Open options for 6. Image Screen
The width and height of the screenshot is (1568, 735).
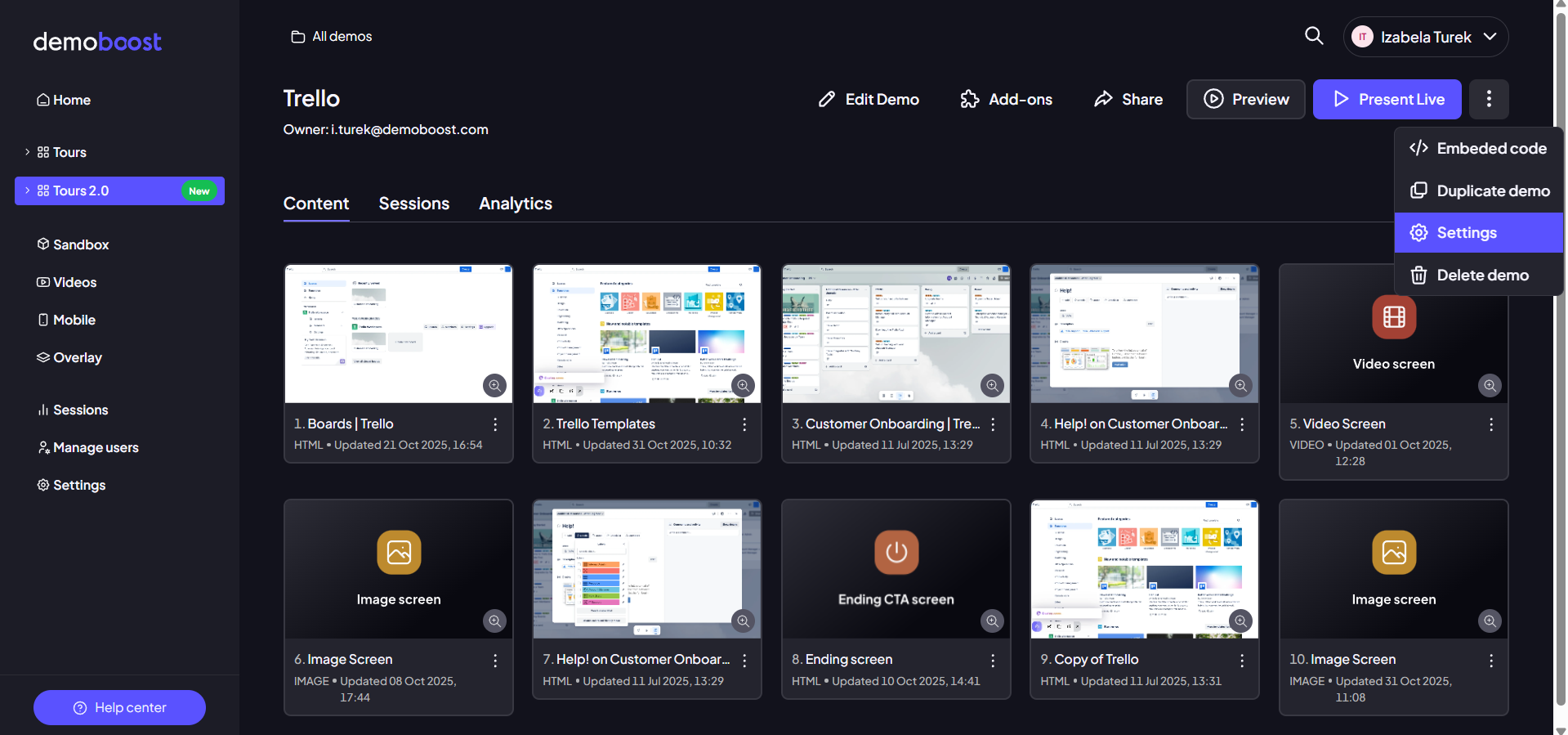click(495, 660)
